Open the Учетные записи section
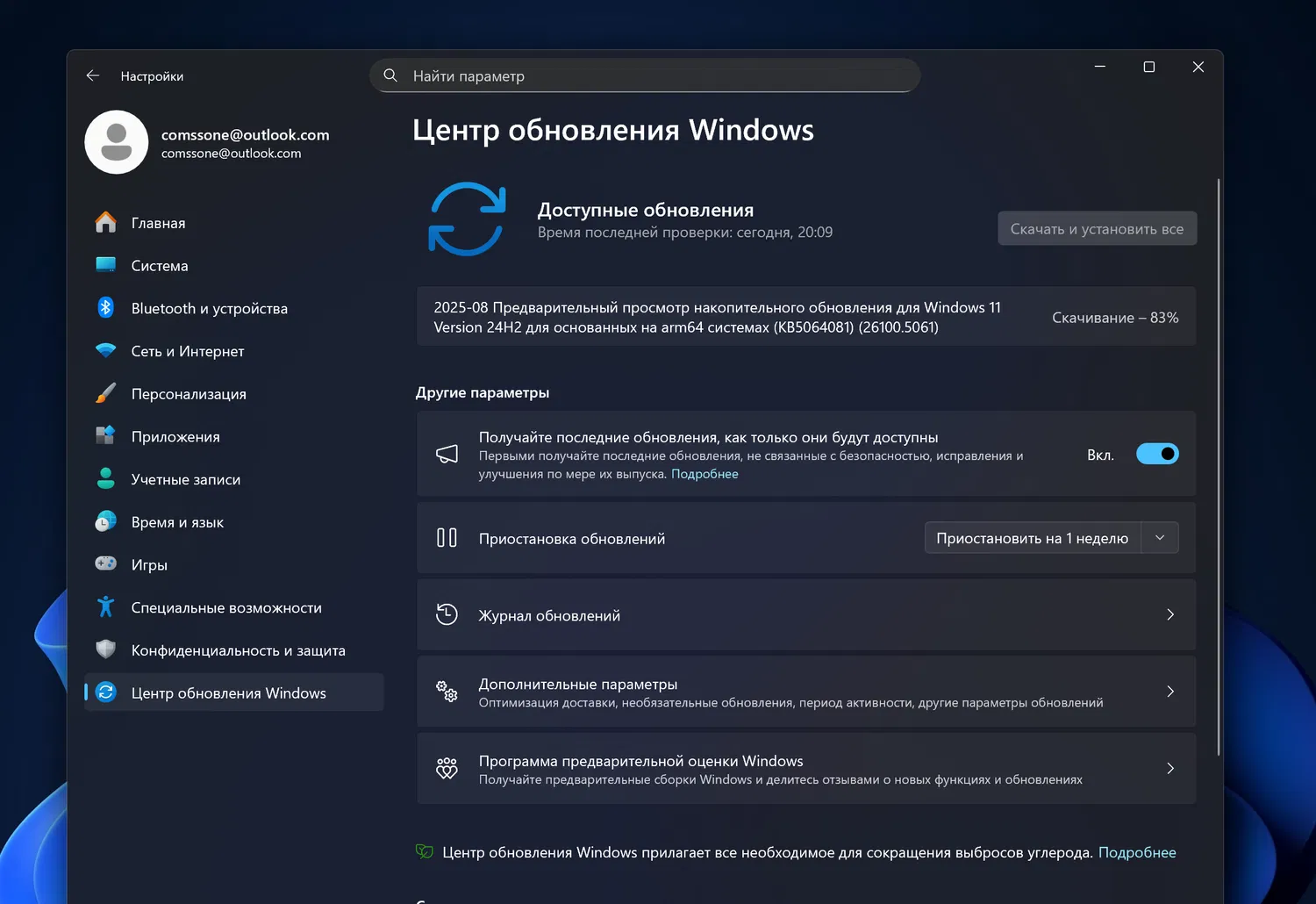Image resolution: width=1316 pixels, height=904 pixels. pos(234,479)
